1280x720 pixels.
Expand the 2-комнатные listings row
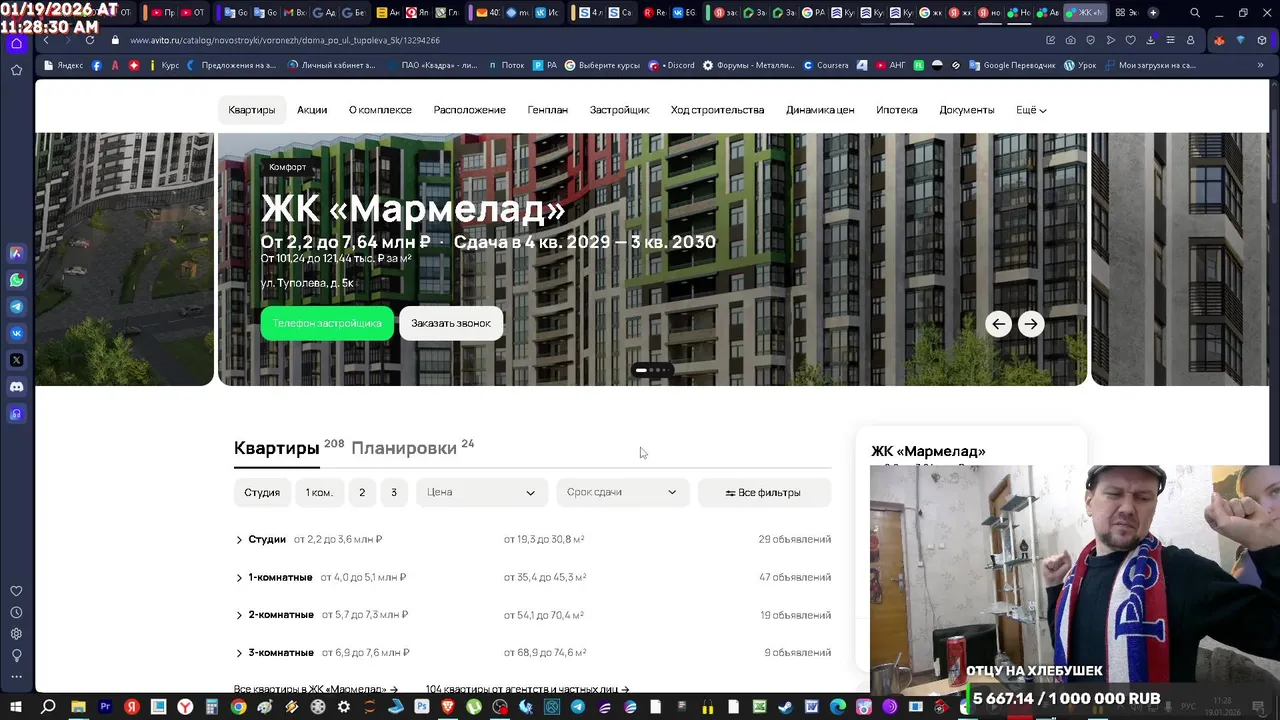tap(532, 615)
